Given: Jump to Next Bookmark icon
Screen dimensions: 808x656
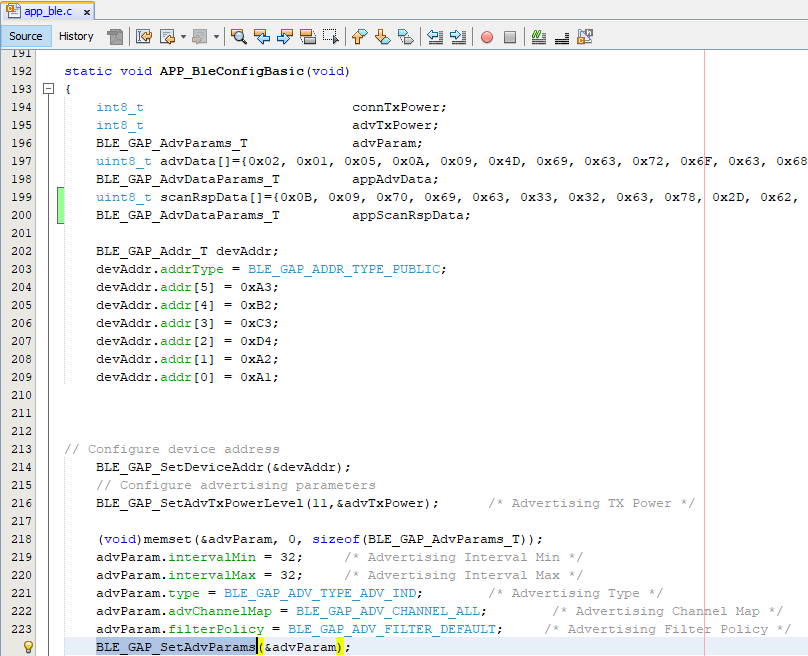Looking at the screenshot, I should pyautogui.click(x=382, y=37).
